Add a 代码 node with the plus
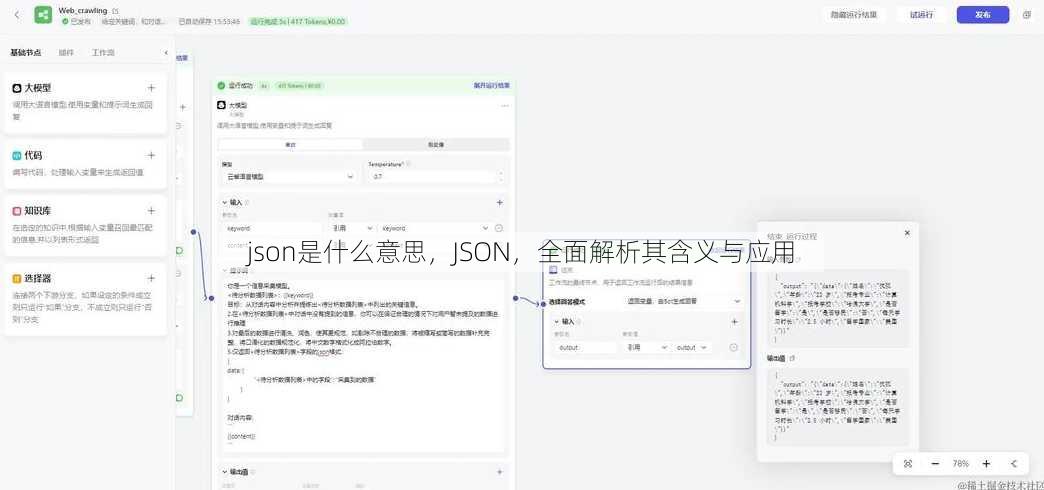Screen dimensions: 1044x490 [151, 155]
